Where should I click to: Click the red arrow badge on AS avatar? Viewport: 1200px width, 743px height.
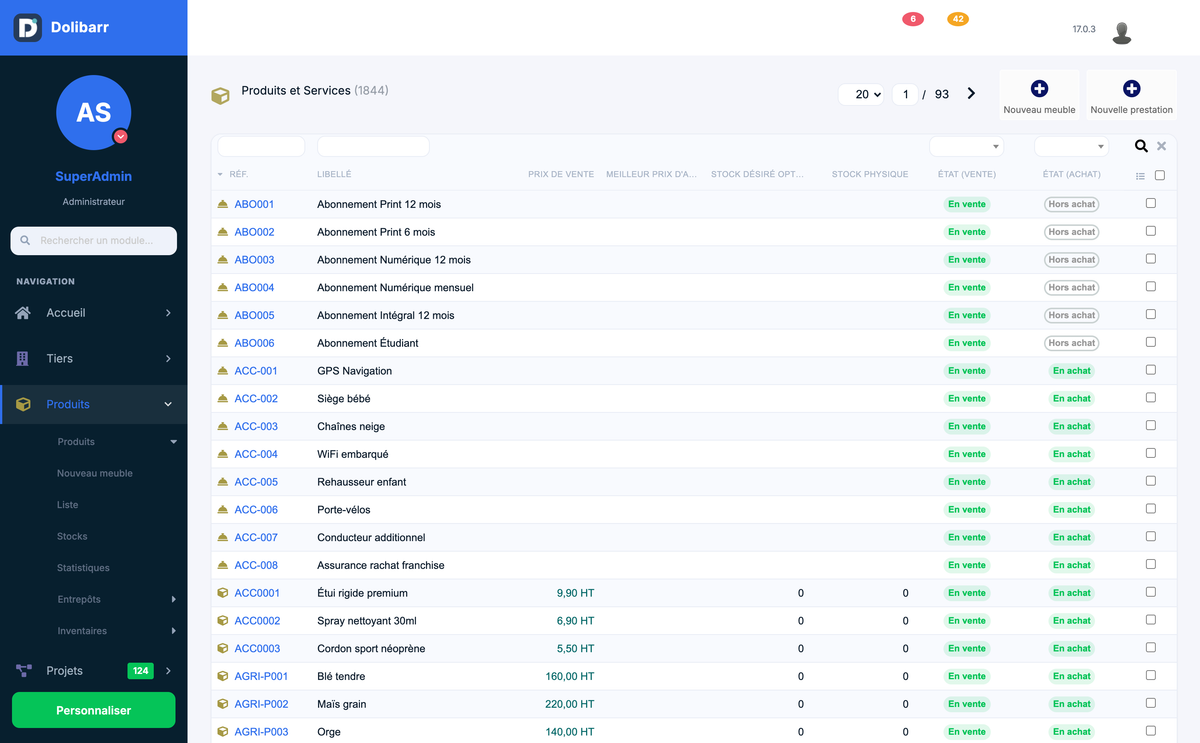pos(120,136)
